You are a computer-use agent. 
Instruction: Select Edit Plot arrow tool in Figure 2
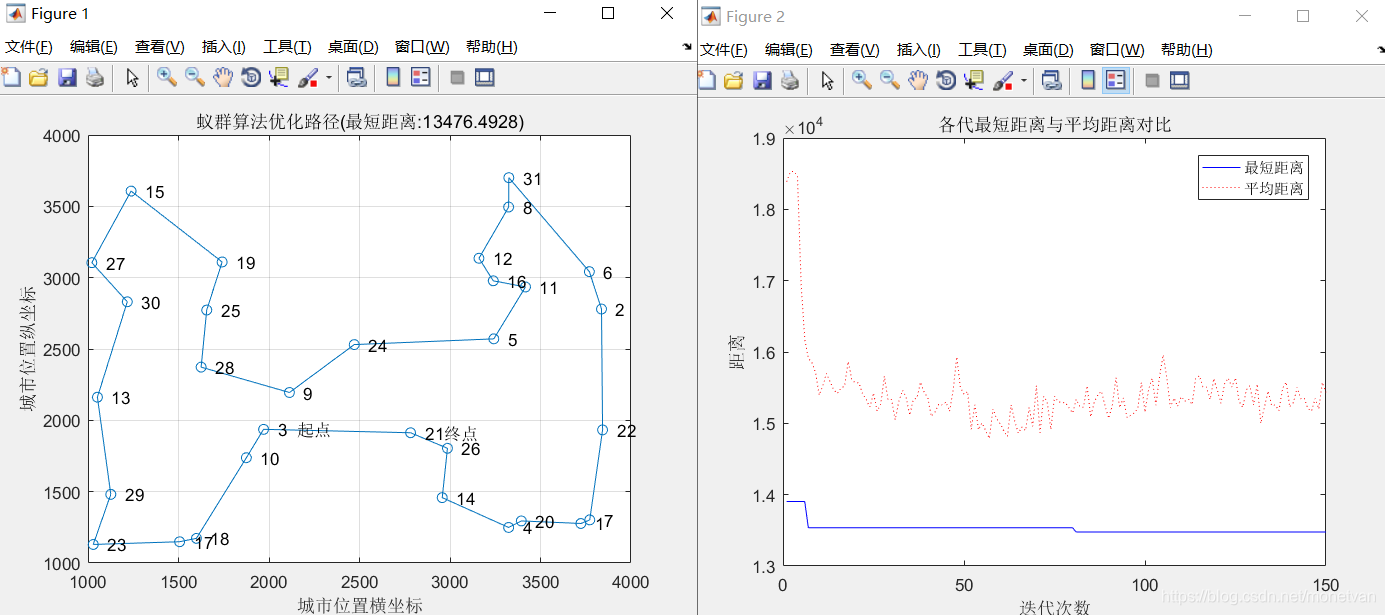pos(827,79)
